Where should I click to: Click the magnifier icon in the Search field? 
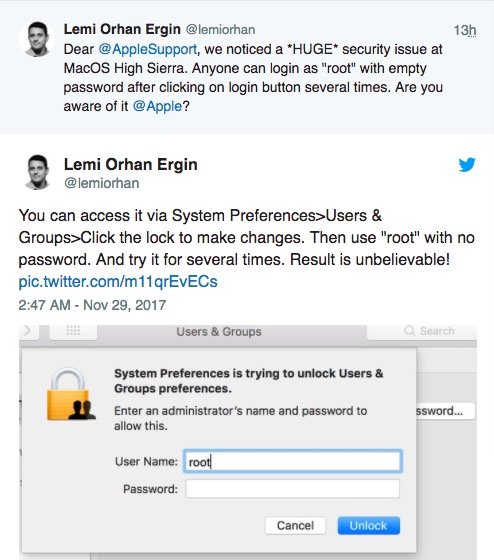pos(409,331)
